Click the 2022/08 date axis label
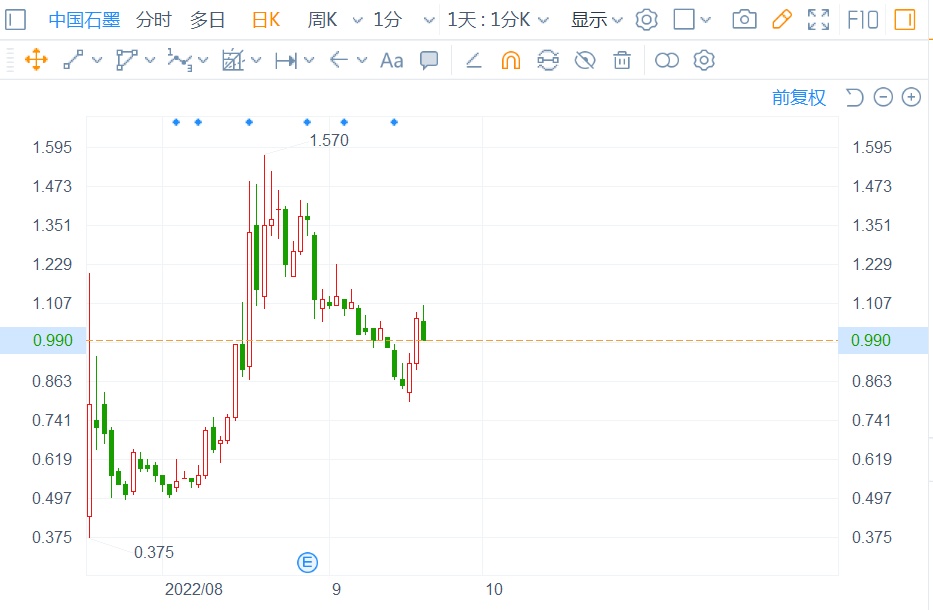The image size is (933, 610). click(x=193, y=589)
